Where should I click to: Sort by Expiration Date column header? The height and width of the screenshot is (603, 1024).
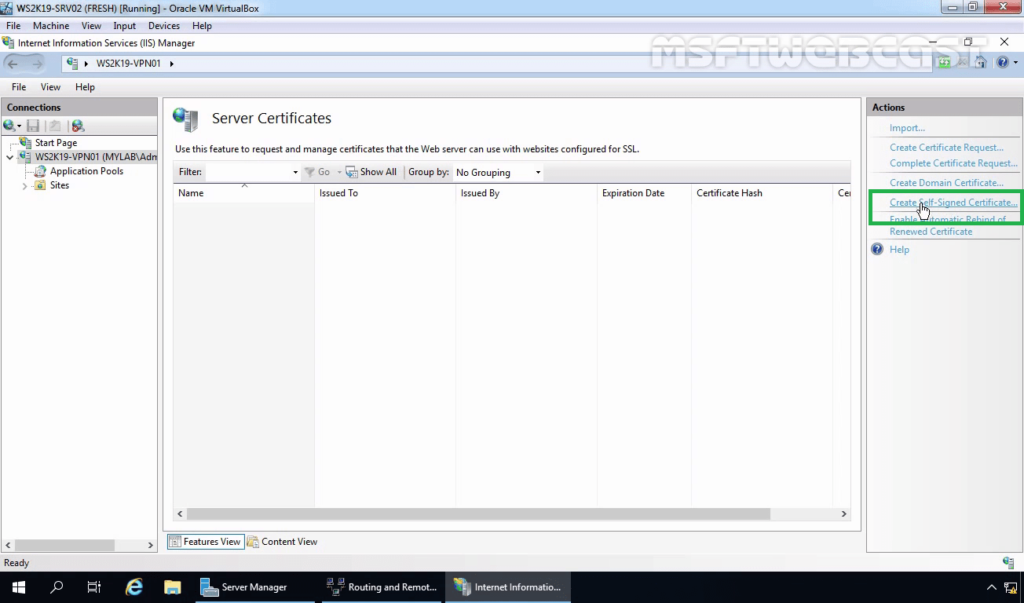pyautogui.click(x=644, y=193)
